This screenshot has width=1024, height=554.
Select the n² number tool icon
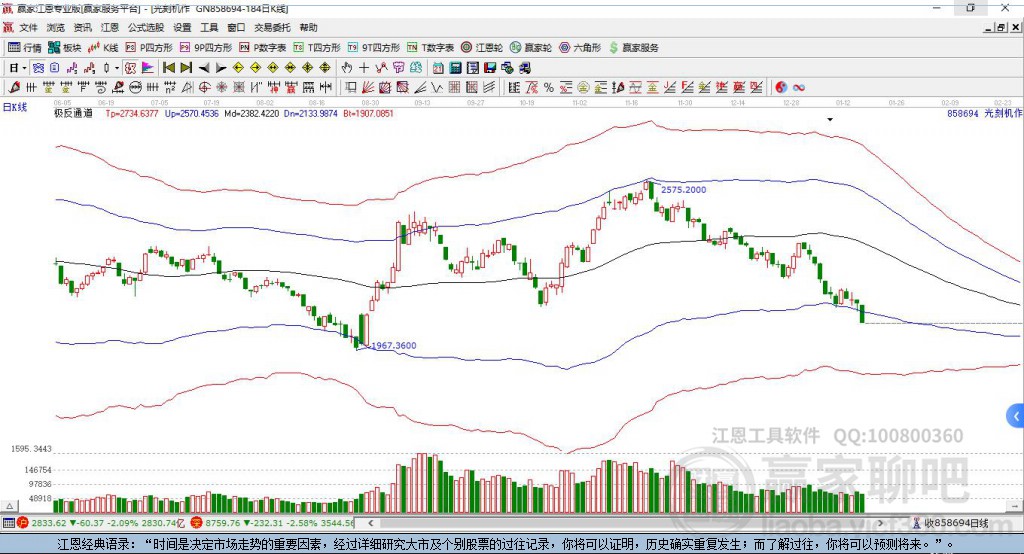(170, 88)
